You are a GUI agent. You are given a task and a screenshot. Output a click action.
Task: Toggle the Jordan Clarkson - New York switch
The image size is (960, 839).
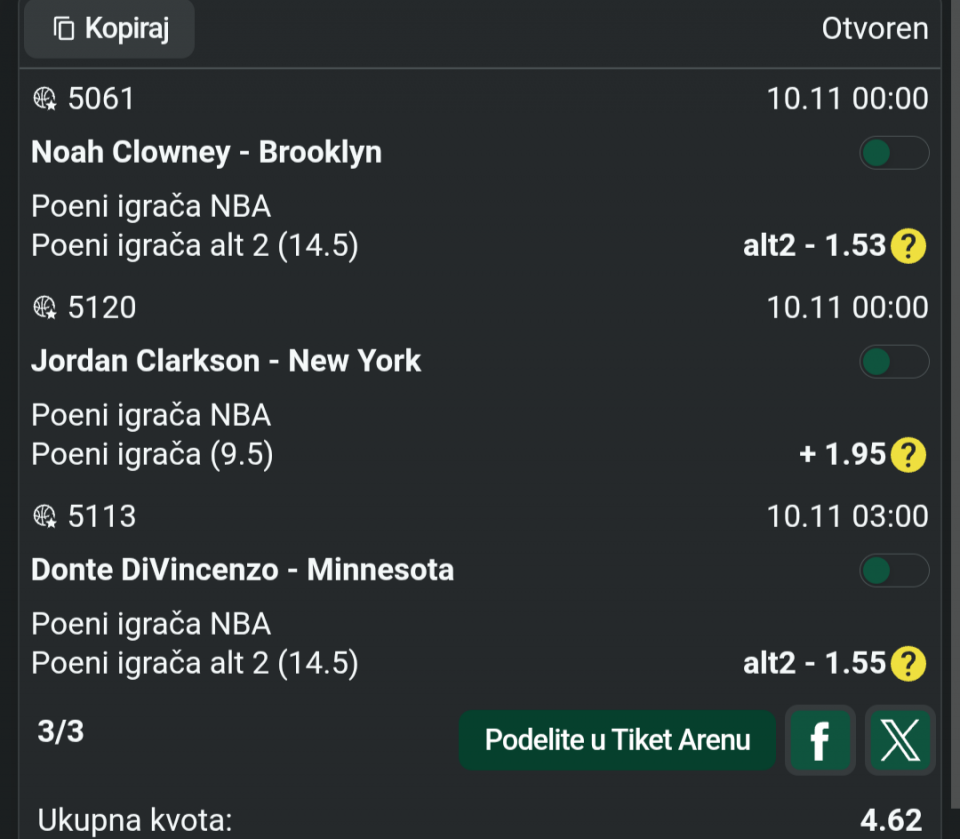coord(894,362)
